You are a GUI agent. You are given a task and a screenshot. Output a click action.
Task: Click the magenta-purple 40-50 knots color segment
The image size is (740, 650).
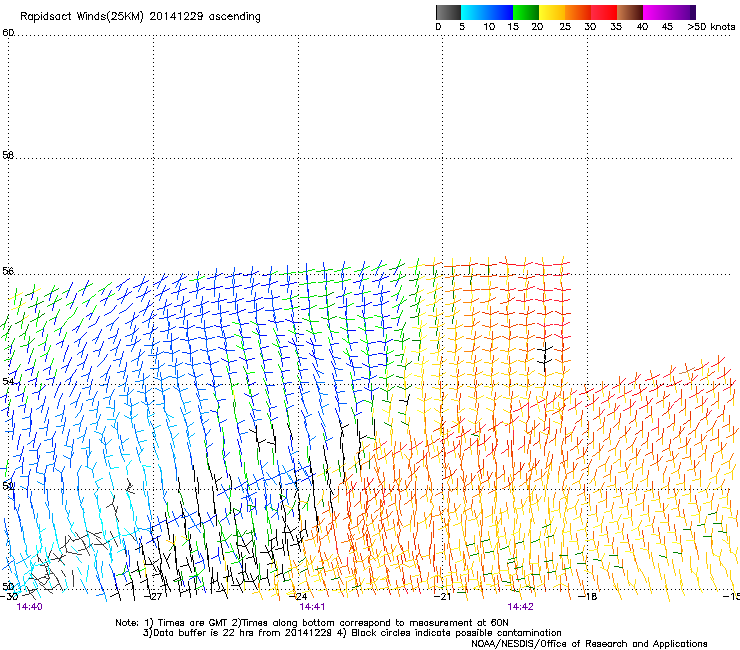(x=669, y=12)
